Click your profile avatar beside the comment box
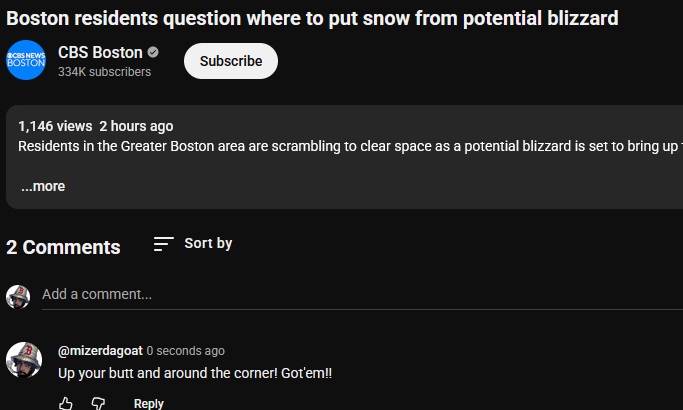This screenshot has height=410, width=683. pos(18,295)
